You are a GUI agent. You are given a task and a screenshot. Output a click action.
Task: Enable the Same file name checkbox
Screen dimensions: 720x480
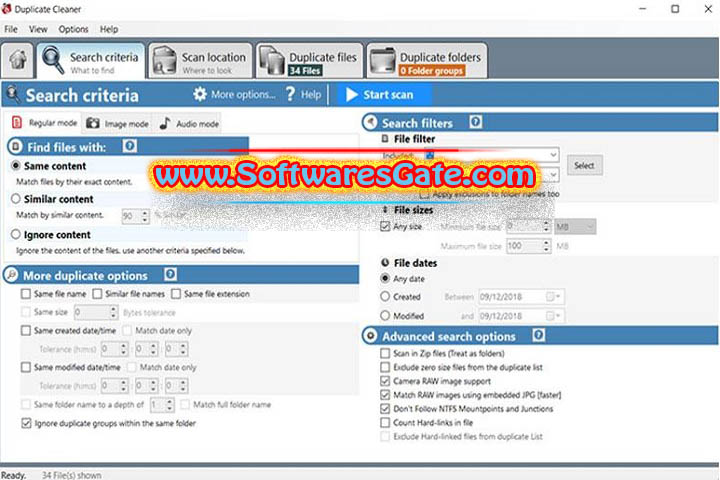pos(26,294)
